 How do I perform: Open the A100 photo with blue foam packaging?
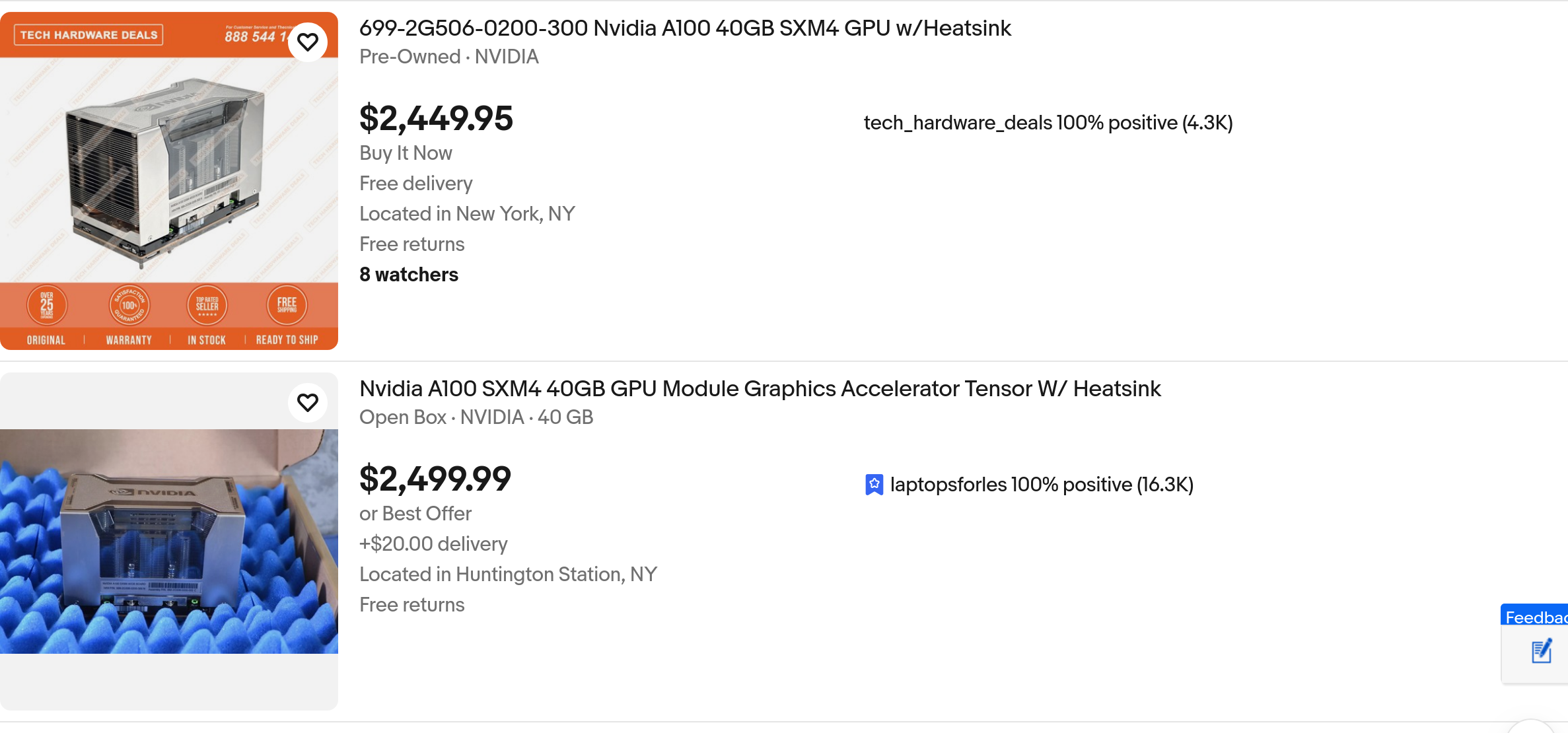169,541
